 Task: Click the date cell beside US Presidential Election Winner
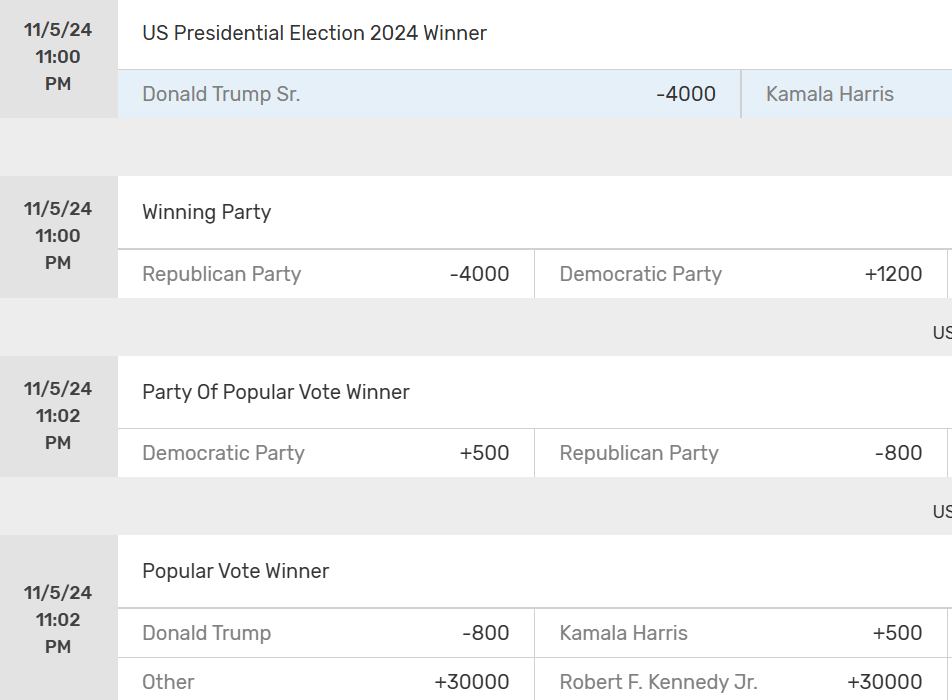[58, 57]
